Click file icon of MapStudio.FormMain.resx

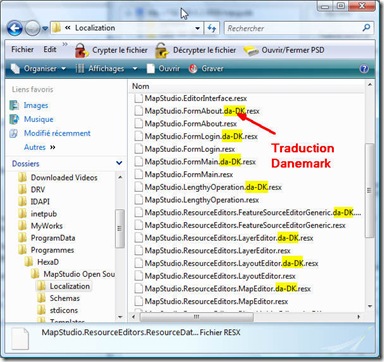pos(138,174)
